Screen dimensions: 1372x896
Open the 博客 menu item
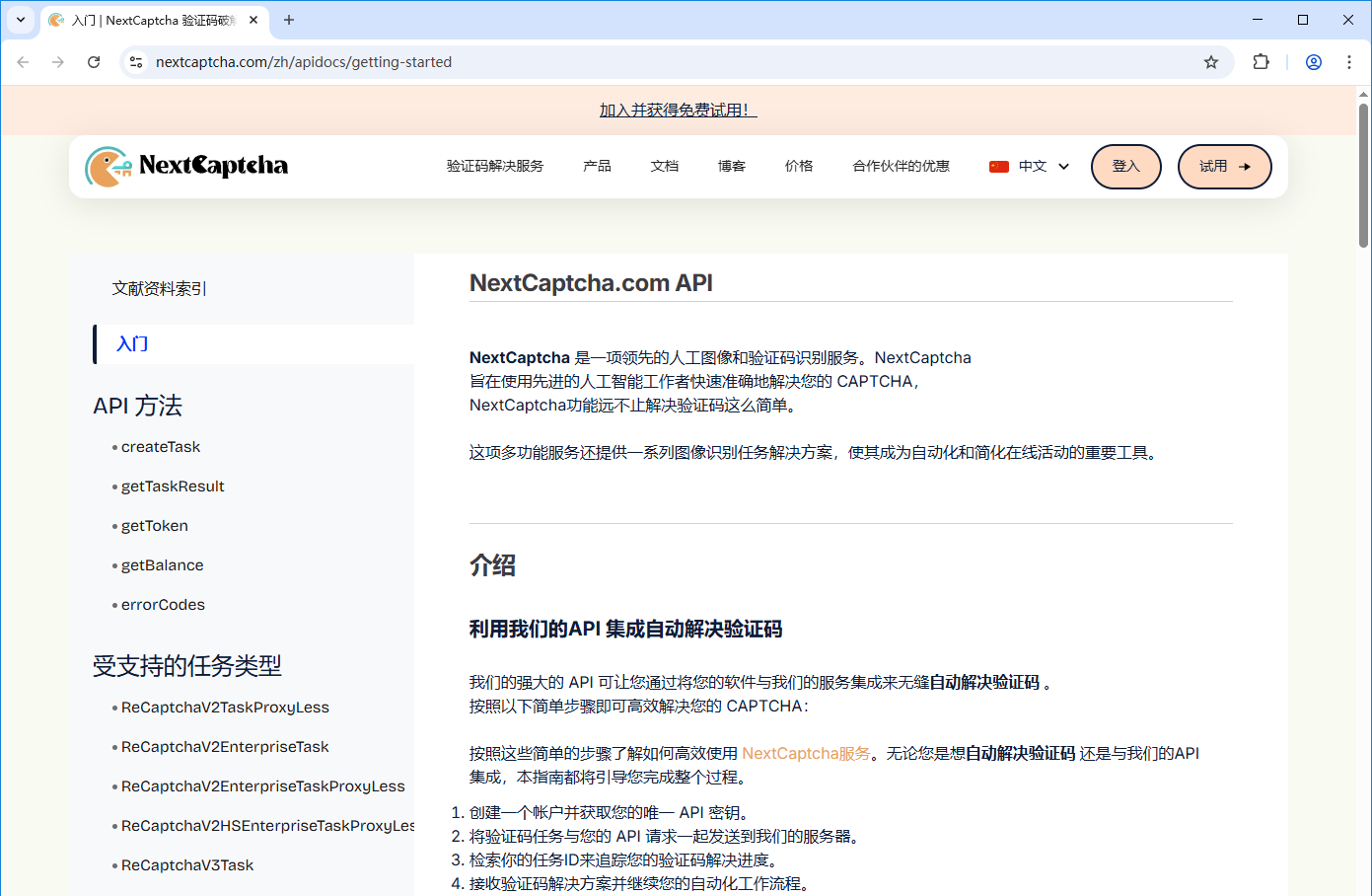click(732, 166)
